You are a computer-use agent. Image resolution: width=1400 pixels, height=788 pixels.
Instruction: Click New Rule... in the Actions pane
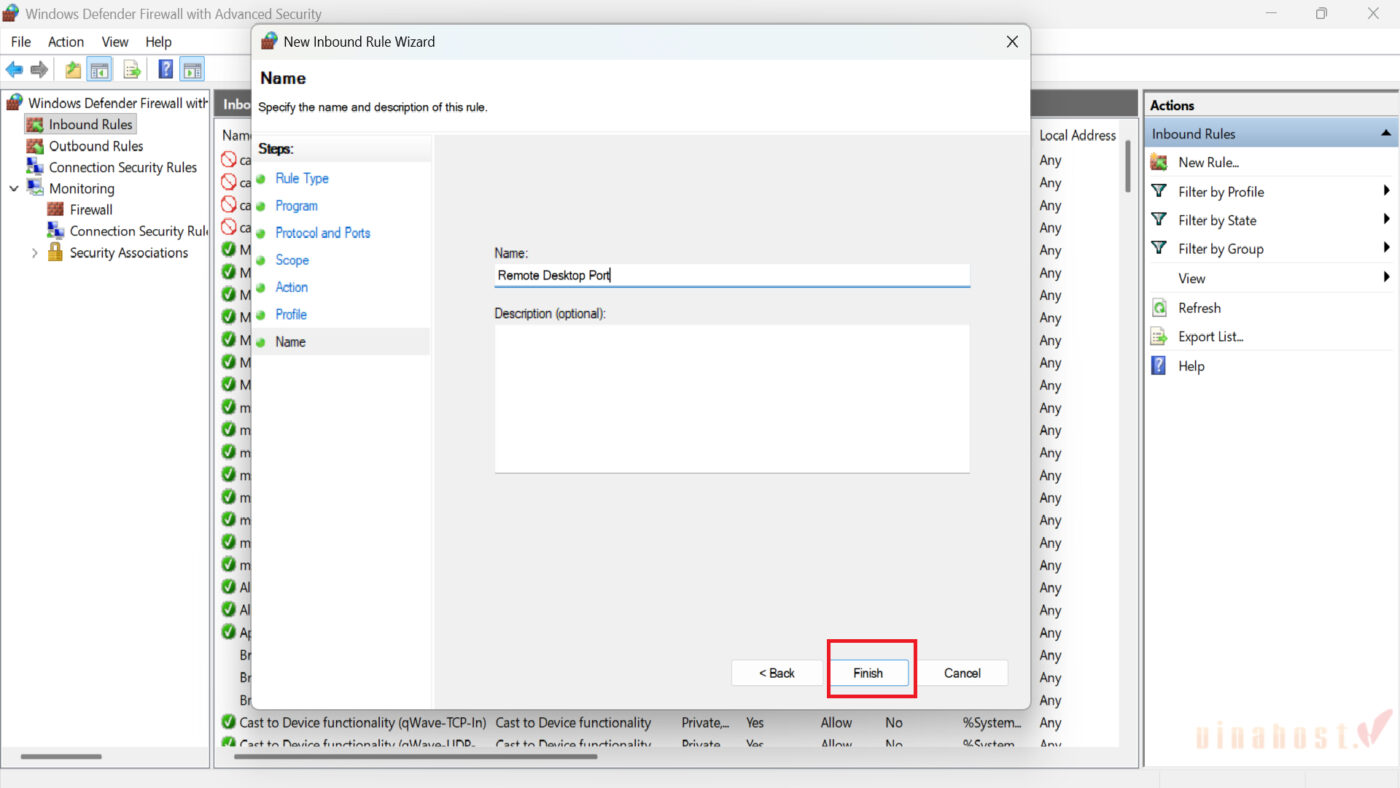tap(1208, 162)
